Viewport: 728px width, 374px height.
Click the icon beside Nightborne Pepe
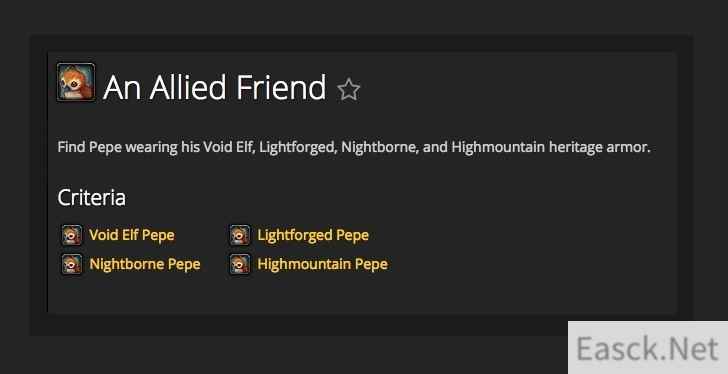(x=72, y=264)
